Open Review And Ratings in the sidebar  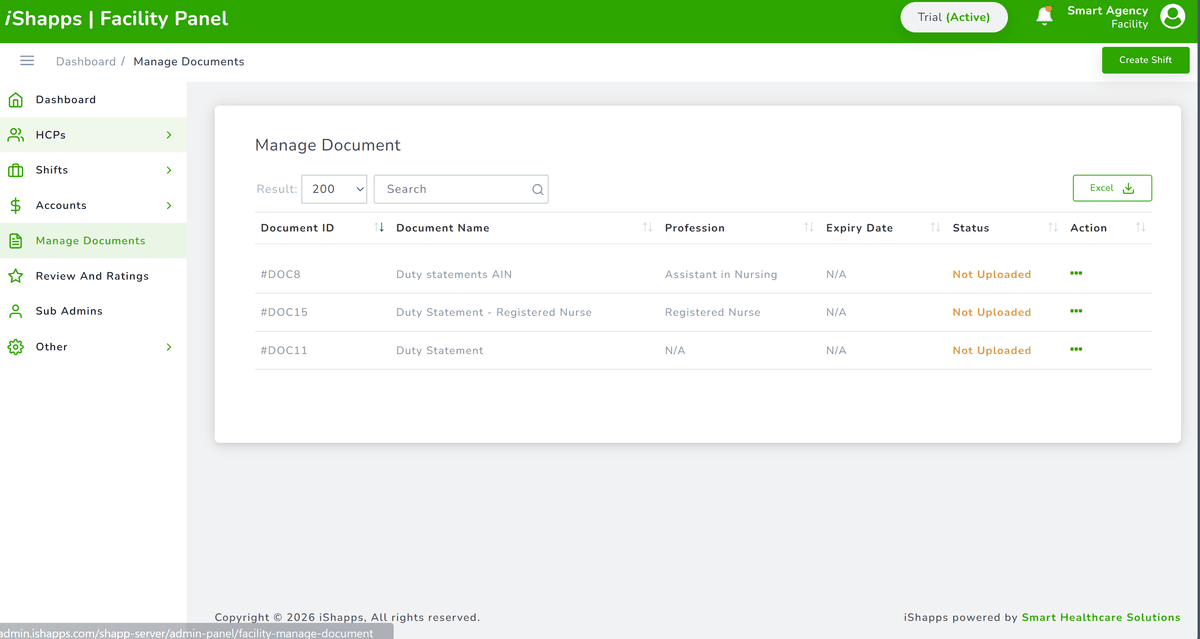(x=93, y=276)
